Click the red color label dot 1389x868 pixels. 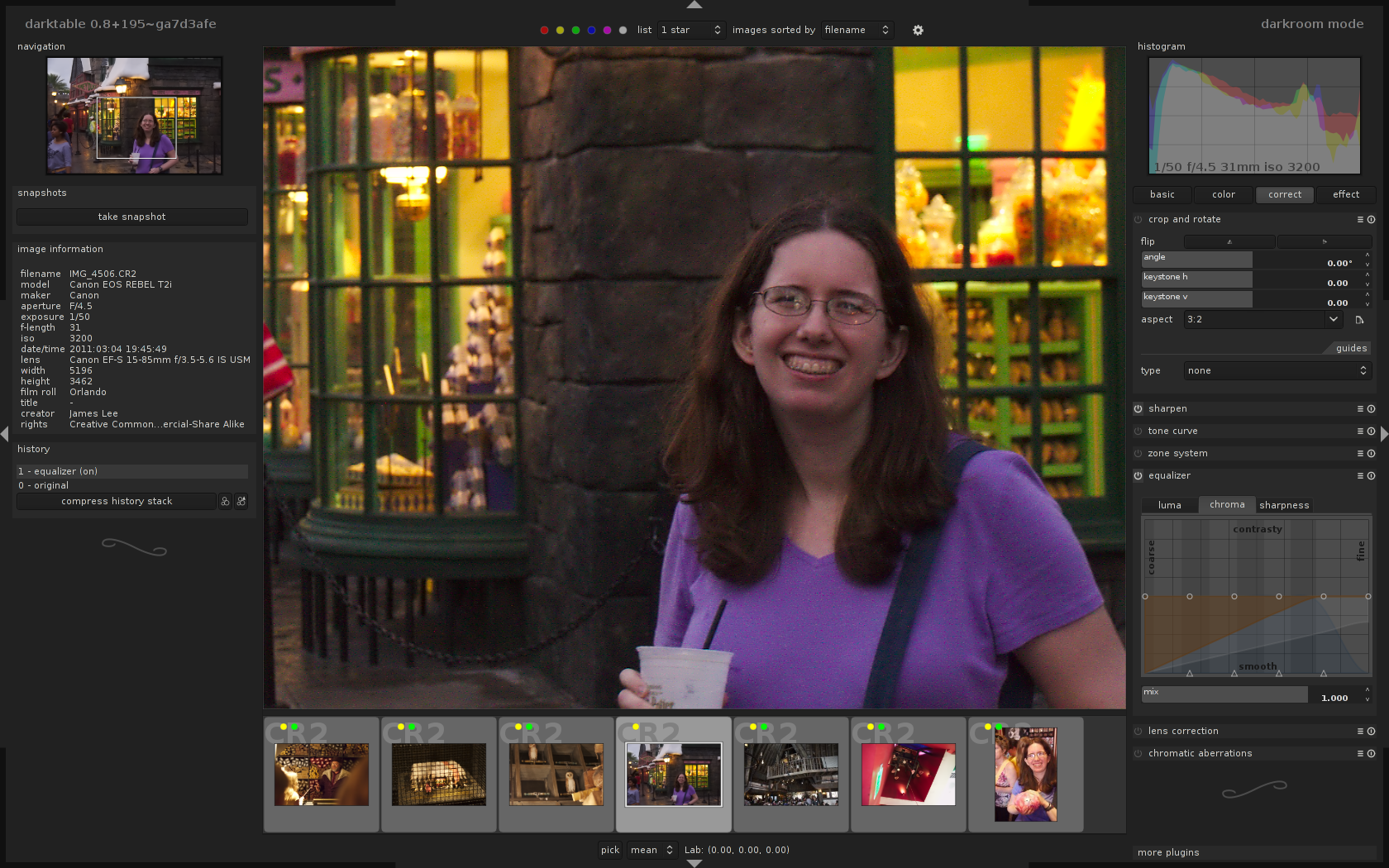[544, 31]
